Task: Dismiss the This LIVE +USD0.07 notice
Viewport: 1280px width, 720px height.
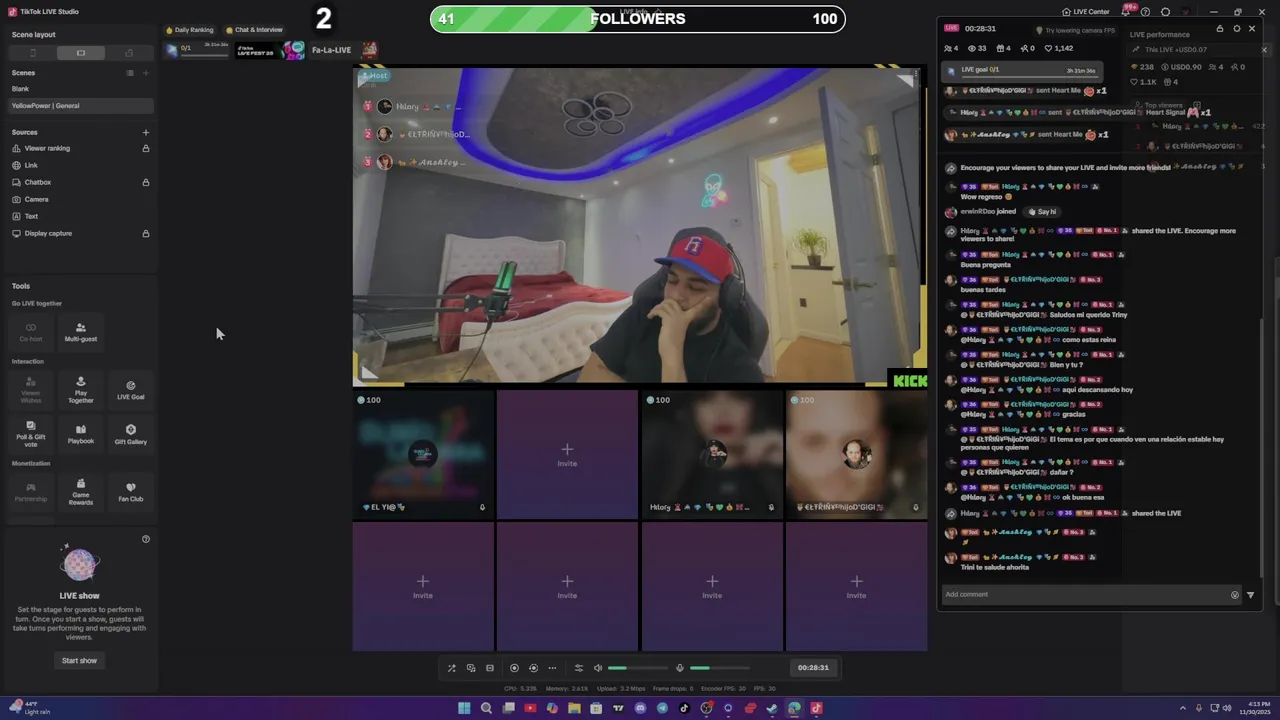Action: 1264,50
